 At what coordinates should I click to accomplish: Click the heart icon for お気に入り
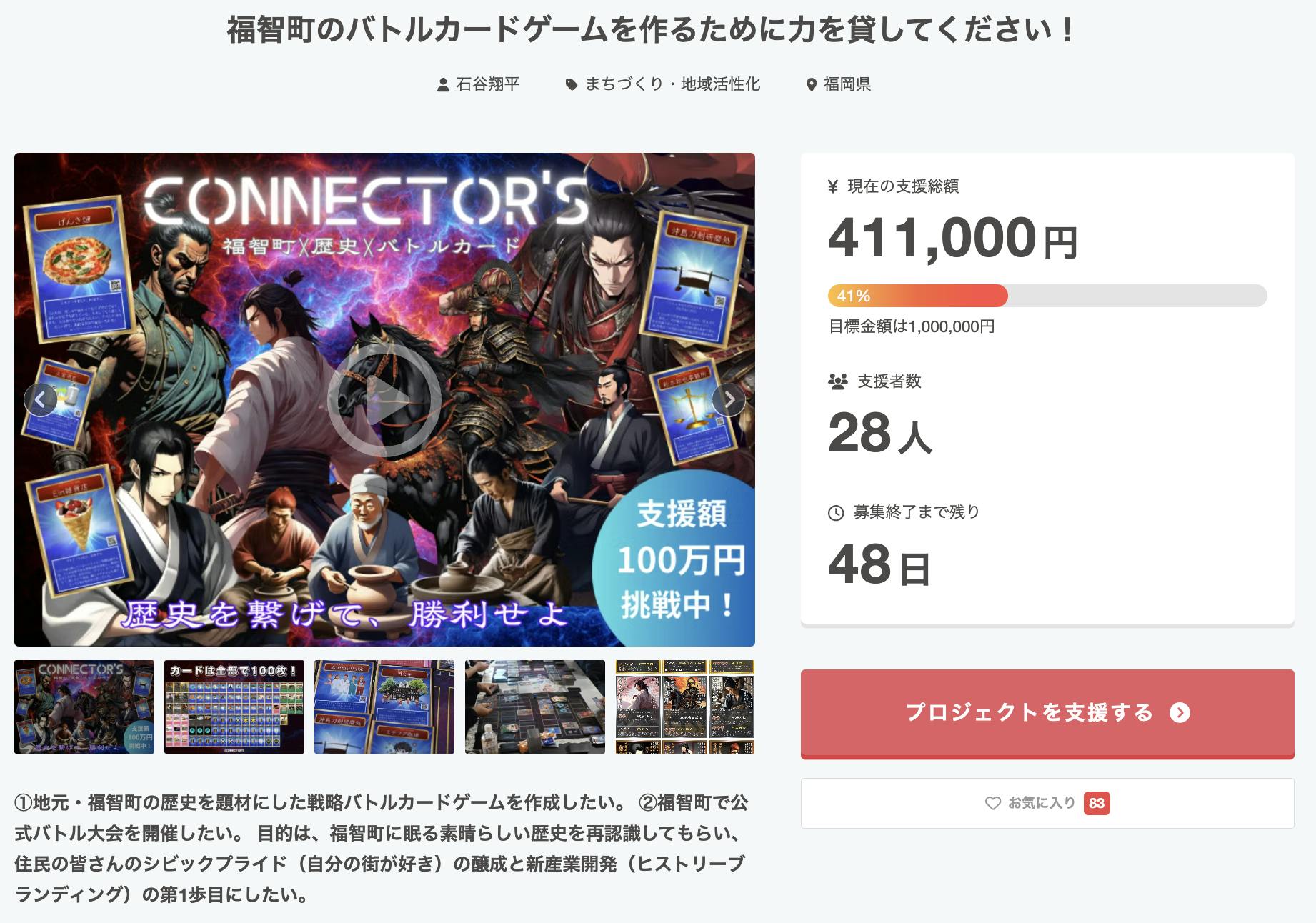click(x=992, y=803)
